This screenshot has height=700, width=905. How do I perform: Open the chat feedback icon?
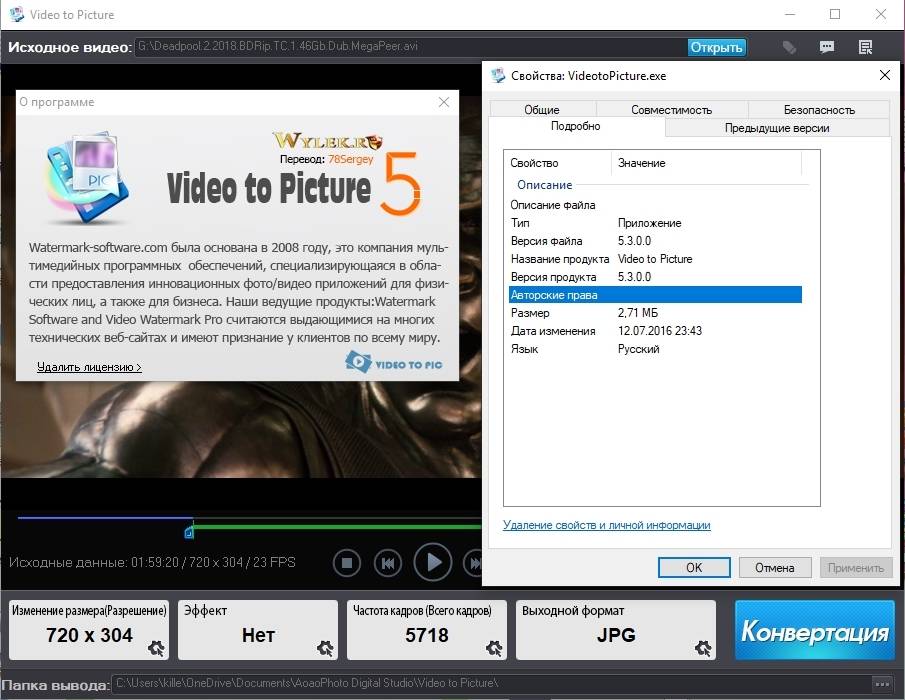827,47
